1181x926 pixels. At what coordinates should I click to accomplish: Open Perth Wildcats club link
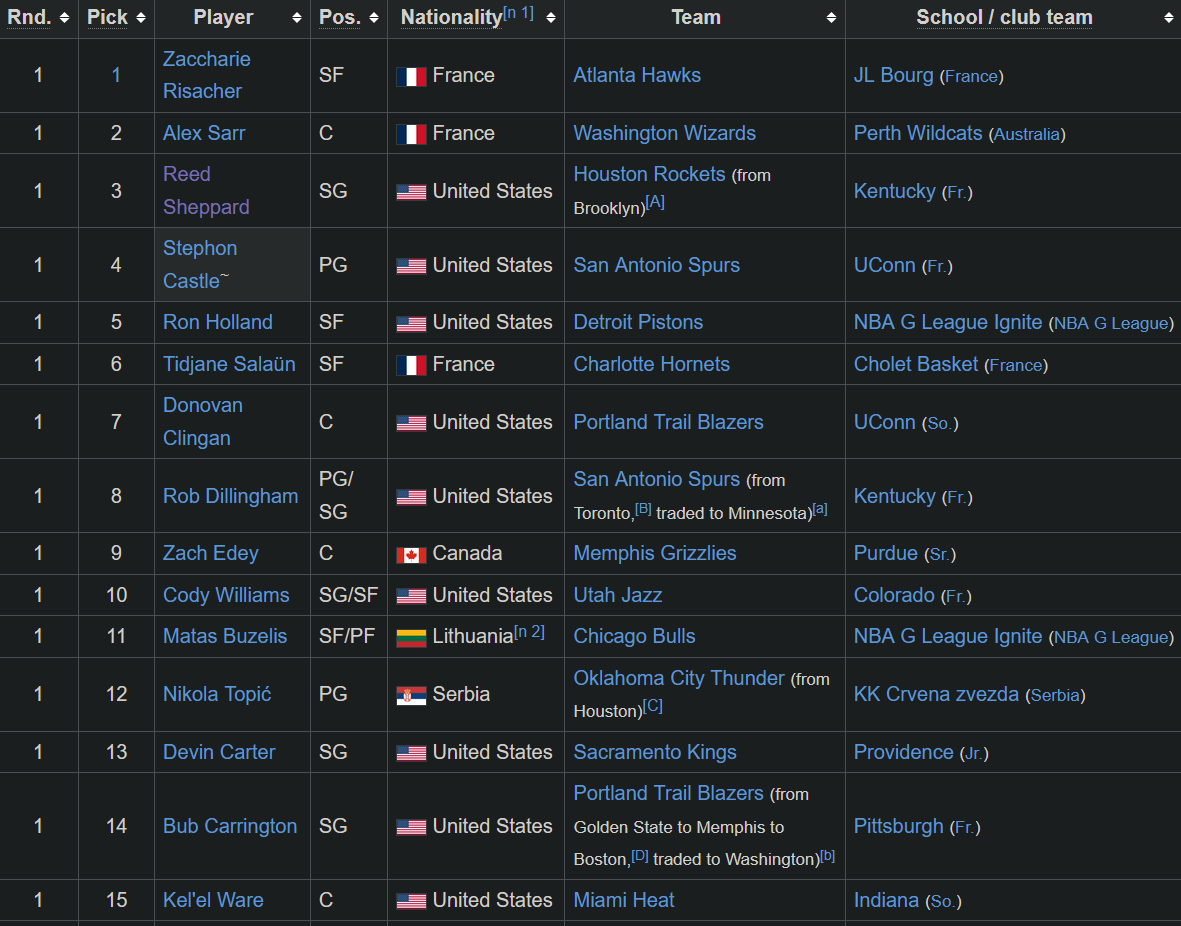coord(918,133)
